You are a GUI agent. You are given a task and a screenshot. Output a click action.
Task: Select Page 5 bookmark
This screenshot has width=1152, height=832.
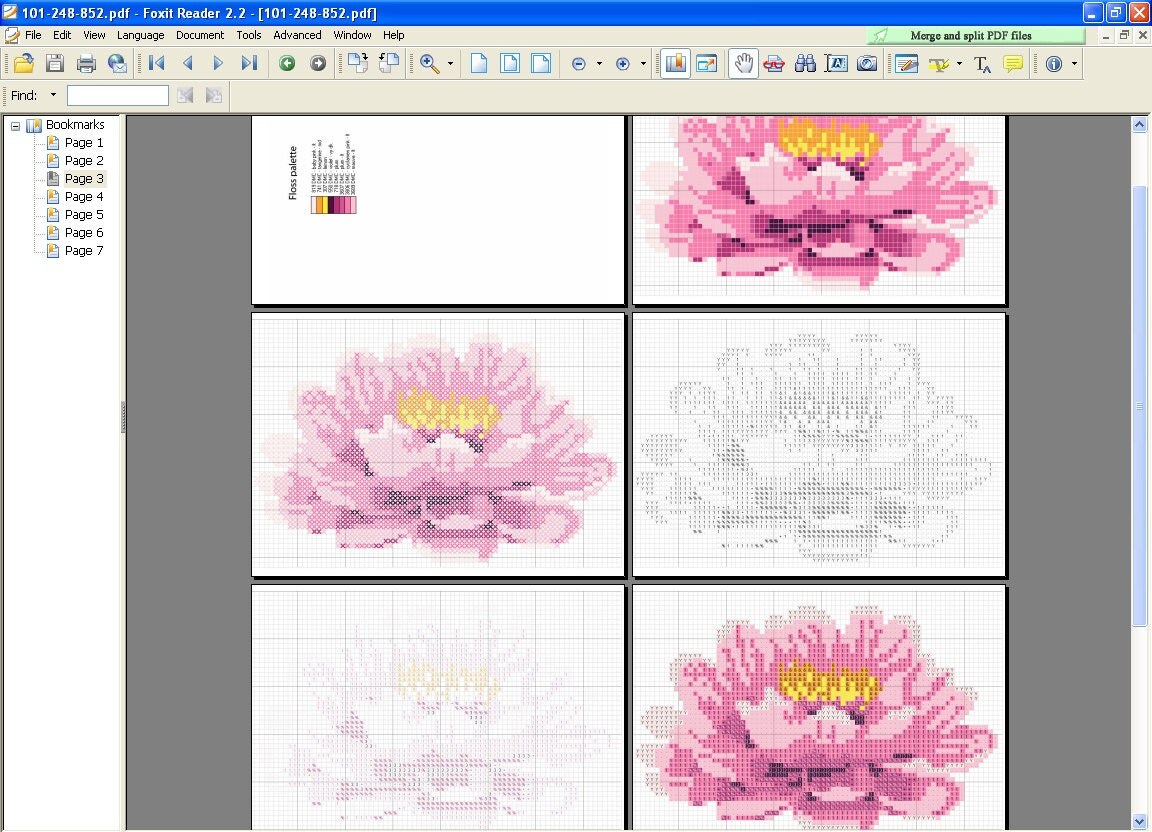coord(83,214)
